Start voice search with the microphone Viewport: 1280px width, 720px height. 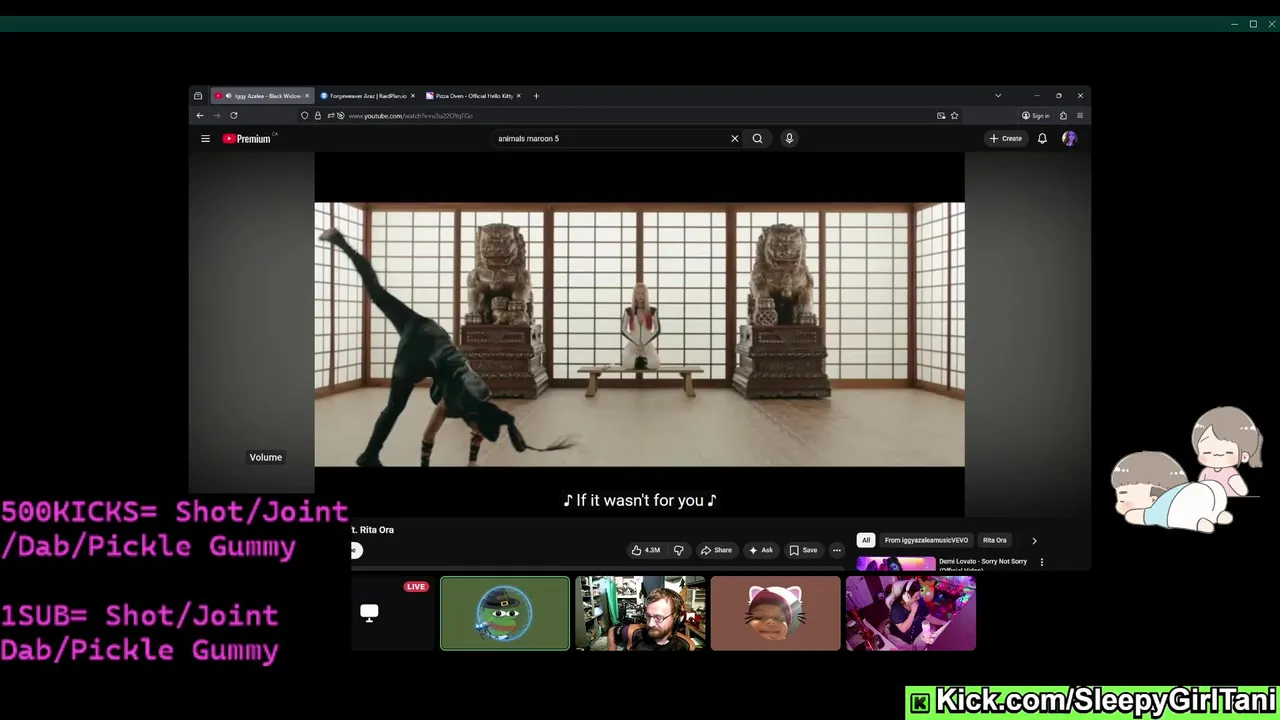tap(789, 139)
